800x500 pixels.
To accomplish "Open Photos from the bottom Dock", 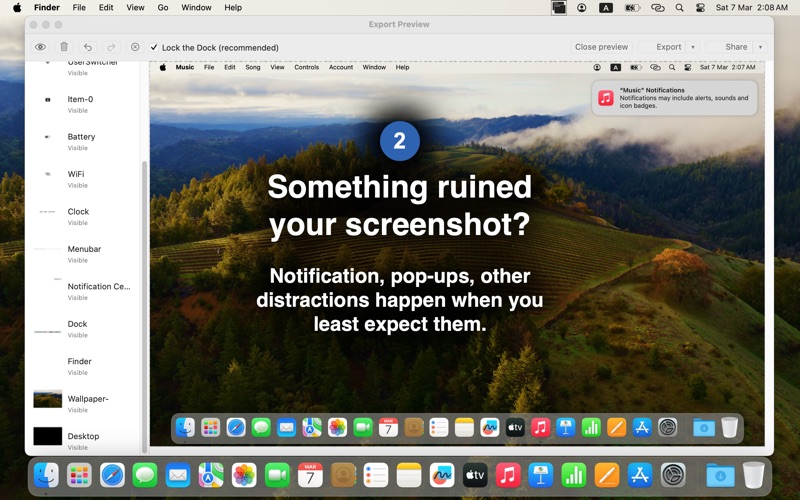I will (244, 475).
